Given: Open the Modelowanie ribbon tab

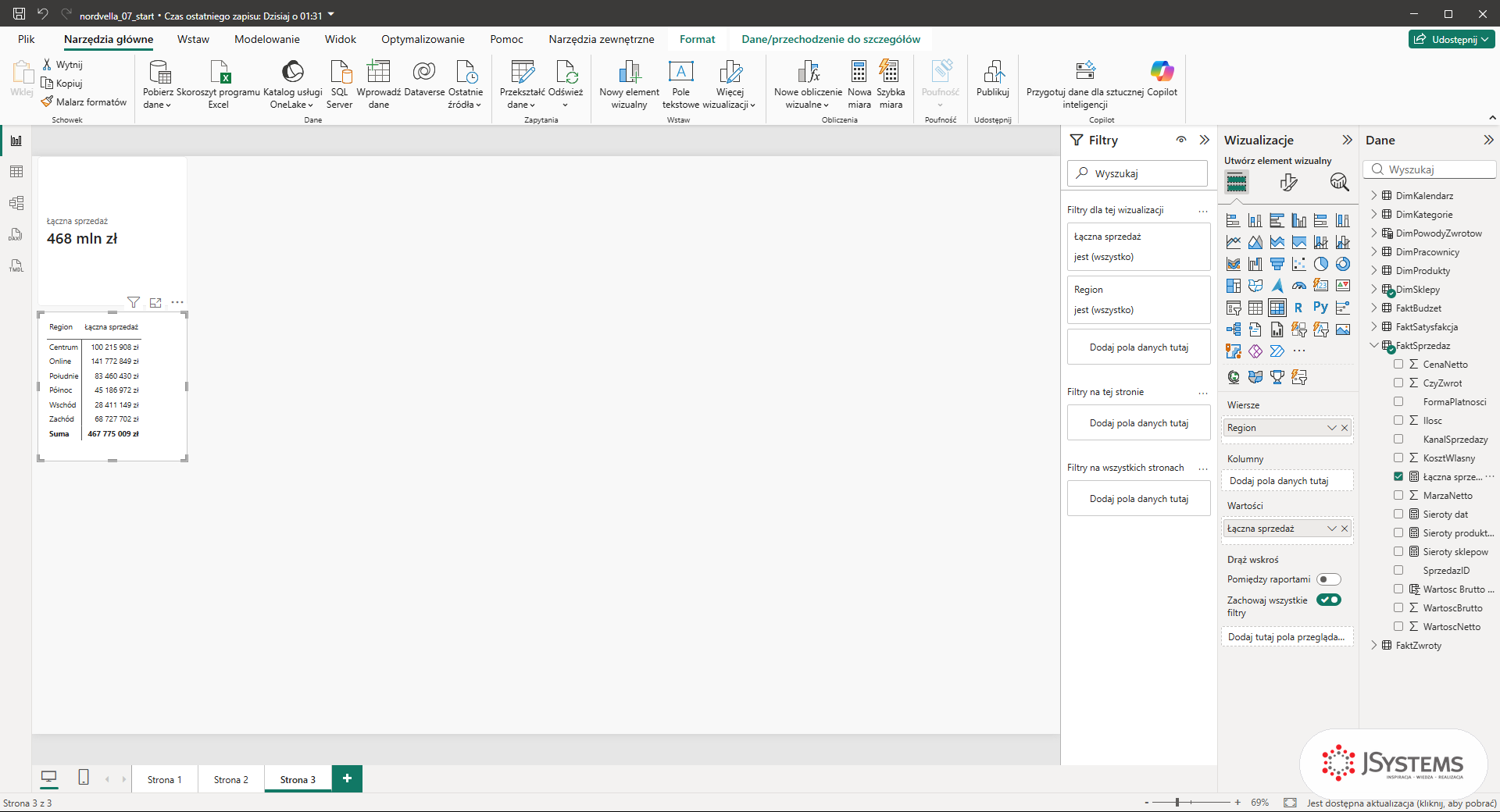Looking at the screenshot, I should 267,39.
